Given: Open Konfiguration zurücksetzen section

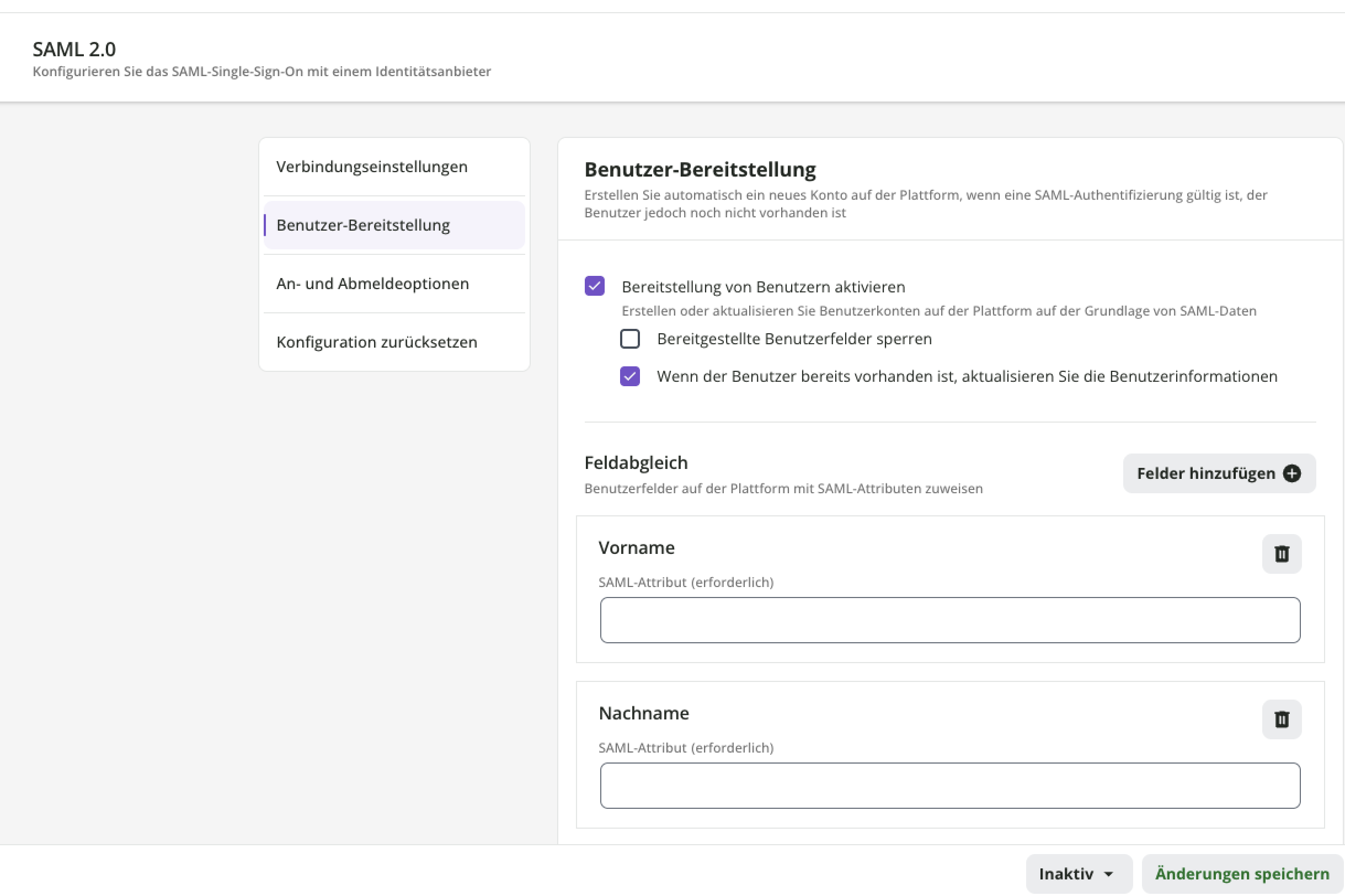Looking at the screenshot, I should tap(377, 342).
